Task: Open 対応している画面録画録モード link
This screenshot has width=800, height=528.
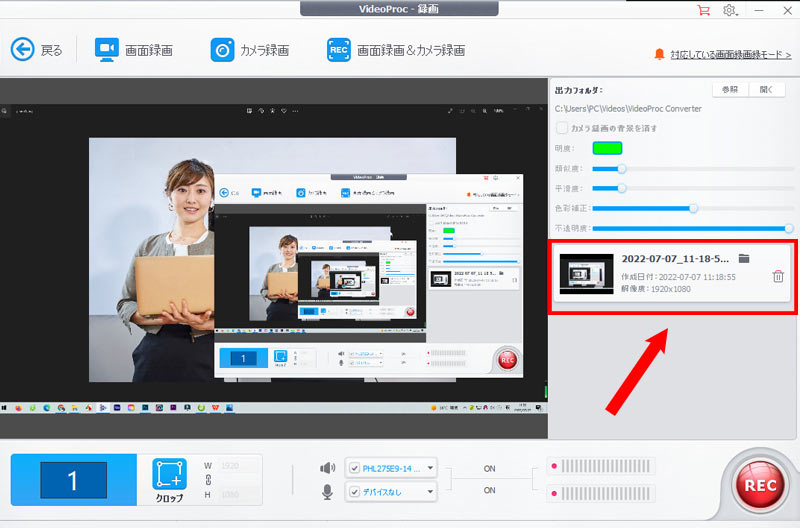Action: tap(731, 53)
